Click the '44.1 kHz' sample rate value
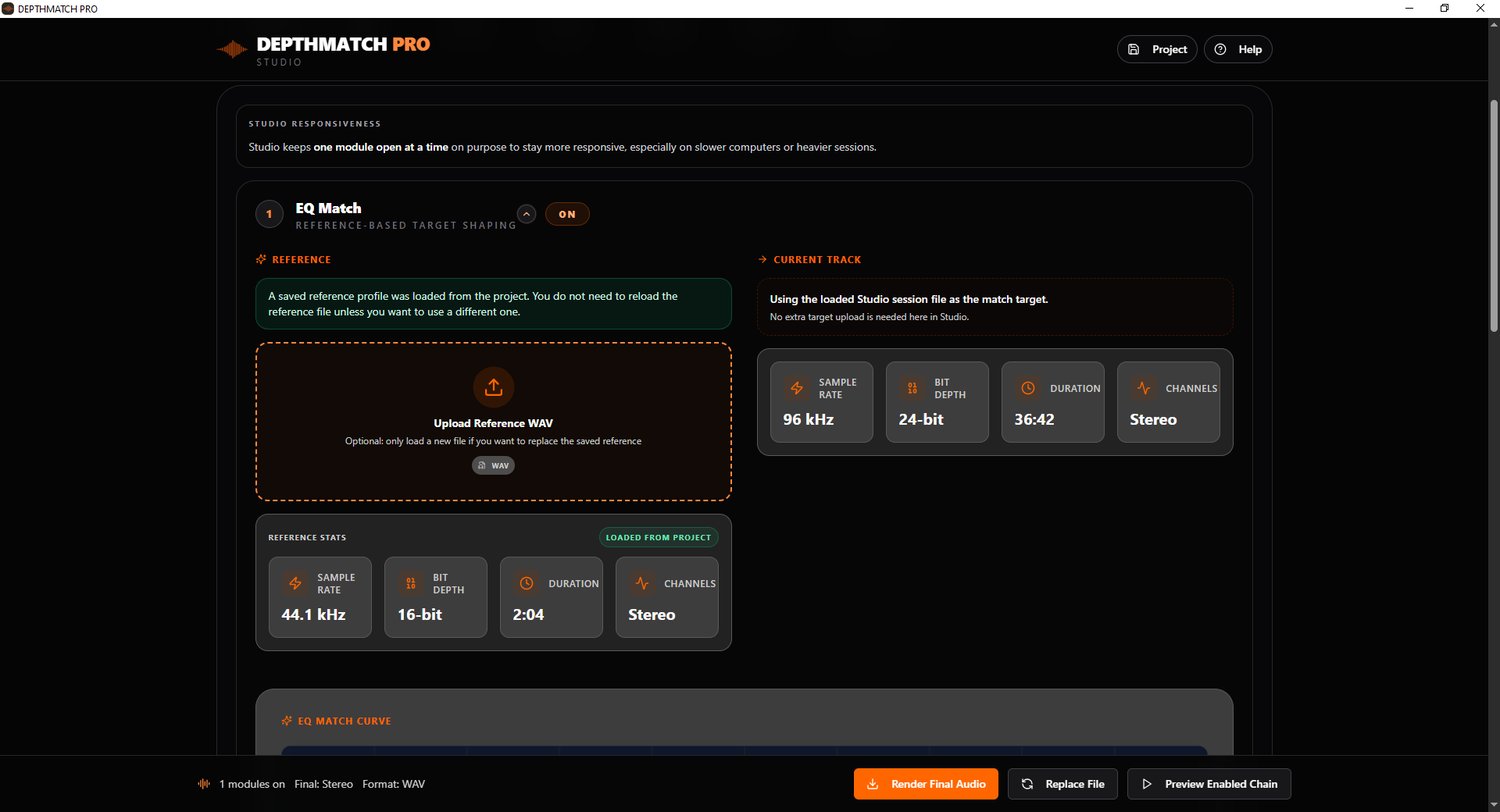Viewport: 1500px width, 812px height. (x=314, y=615)
